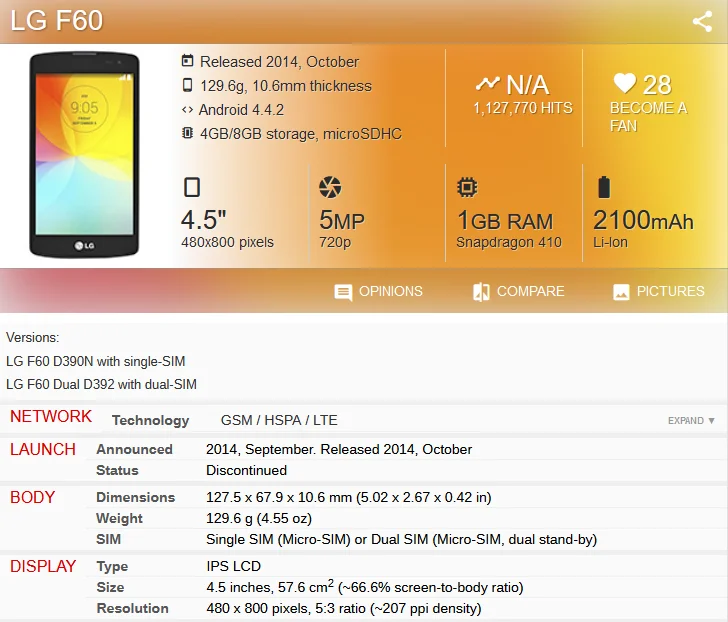
Task: Click the Resolution spec label
Action: (x=132, y=608)
